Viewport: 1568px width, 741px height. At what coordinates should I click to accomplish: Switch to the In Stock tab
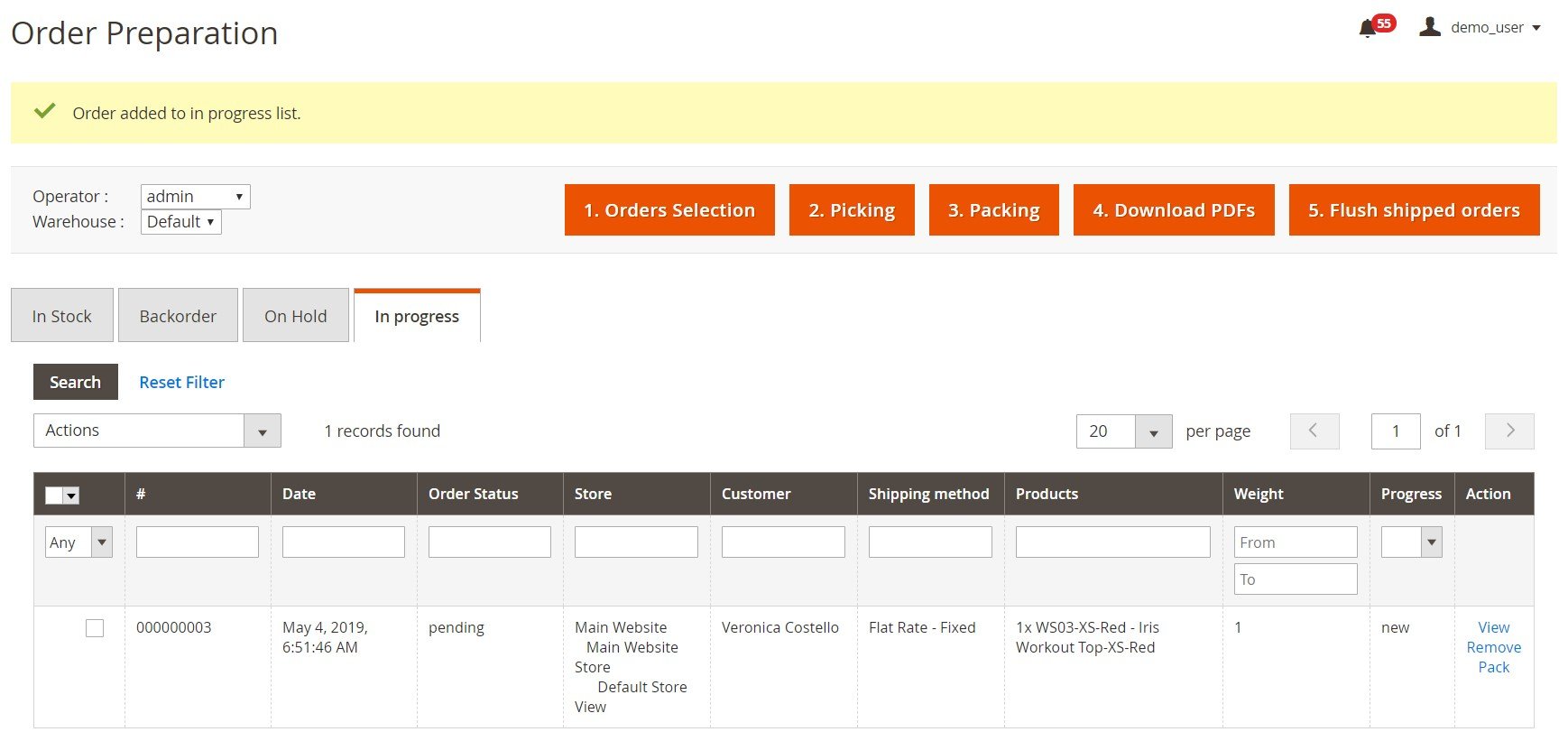(x=62, y=316)
